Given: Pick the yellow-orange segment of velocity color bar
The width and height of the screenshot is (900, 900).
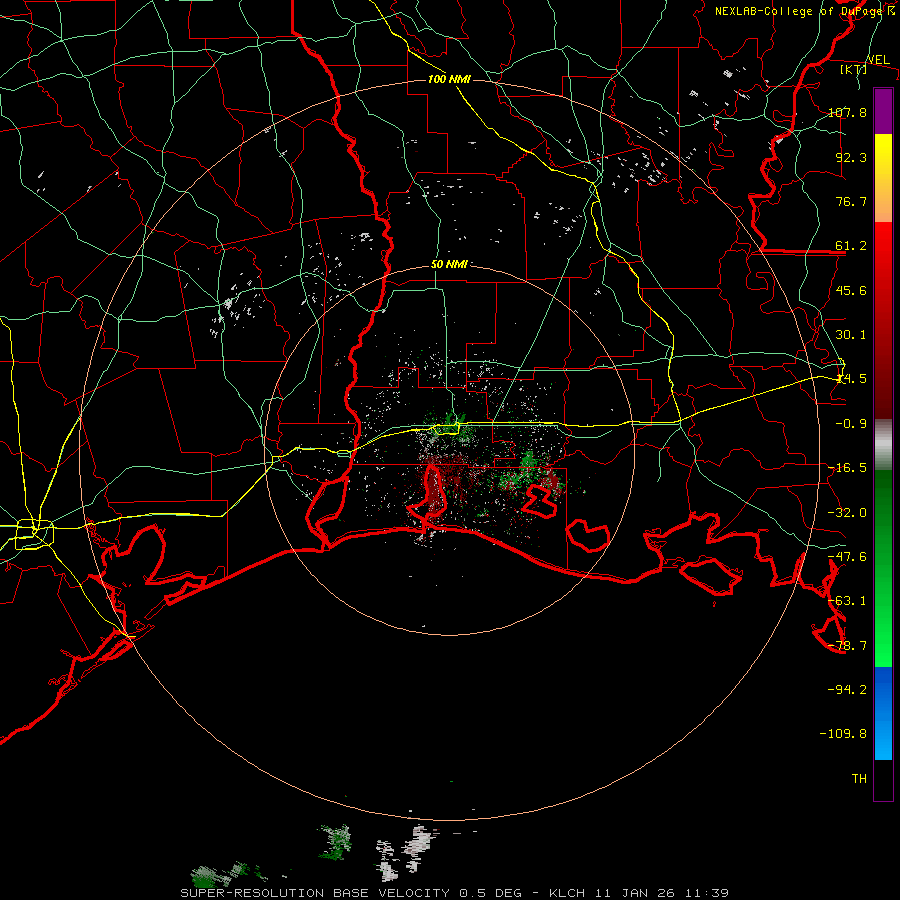Looking at the screenshot, I should (883, 178).
